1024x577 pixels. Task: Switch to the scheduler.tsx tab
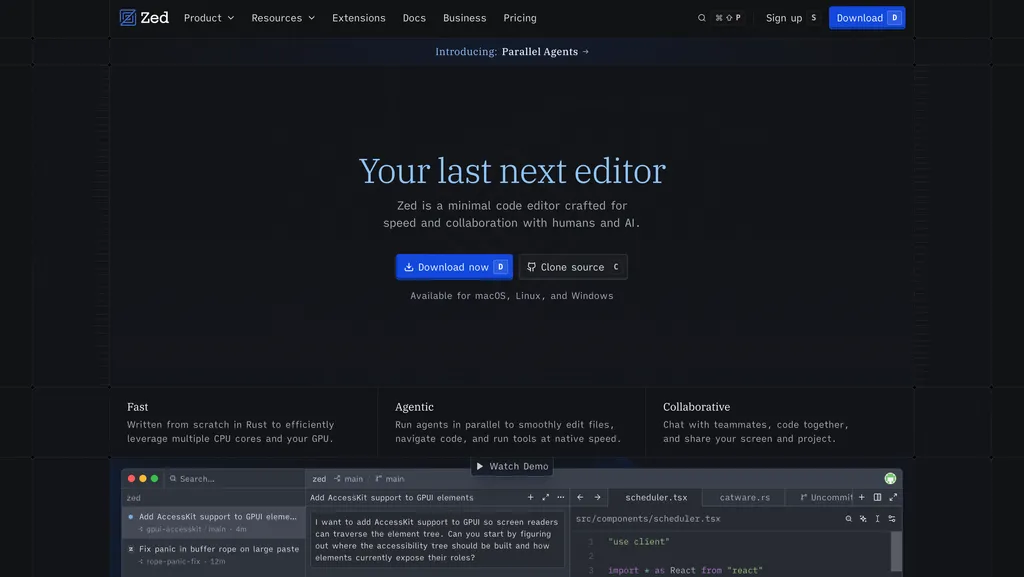(656, 497)
